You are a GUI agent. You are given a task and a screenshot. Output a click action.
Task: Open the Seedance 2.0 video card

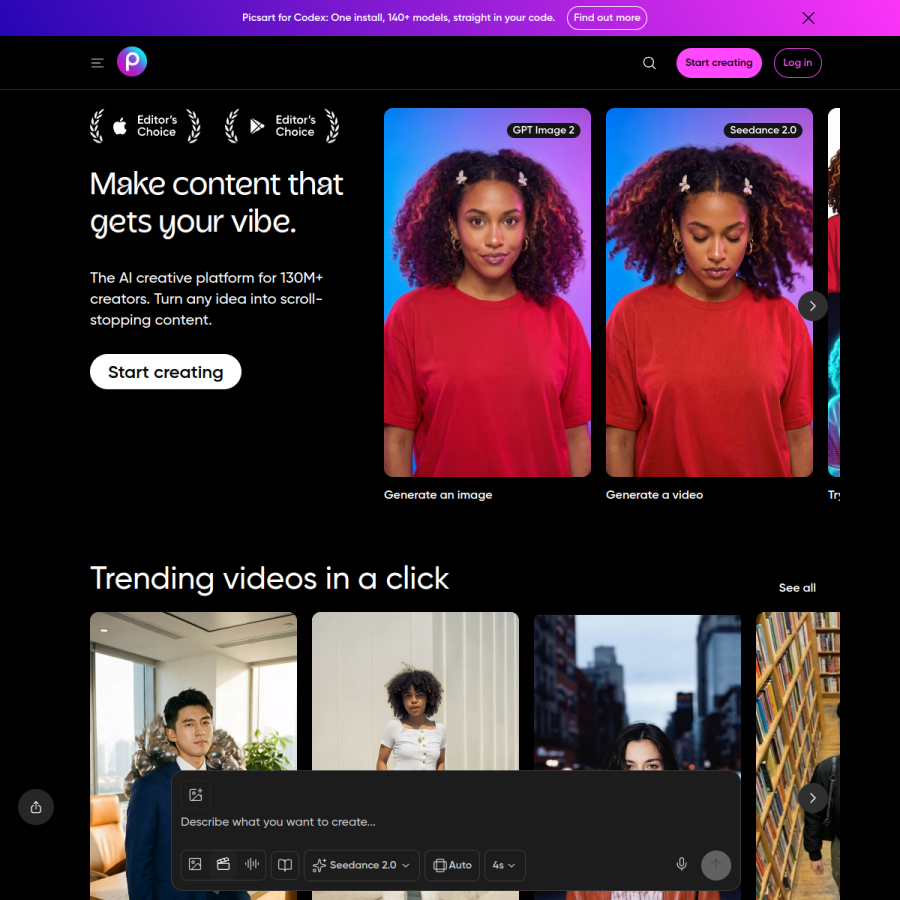(x=709, y=292)
